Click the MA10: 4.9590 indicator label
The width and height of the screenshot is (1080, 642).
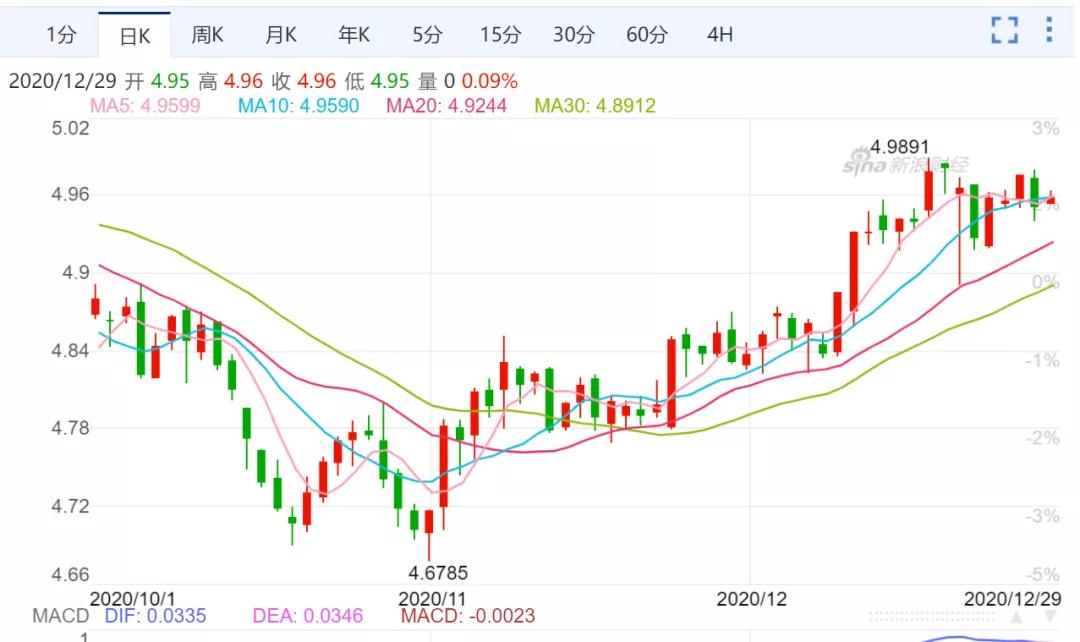coord(298,105)
